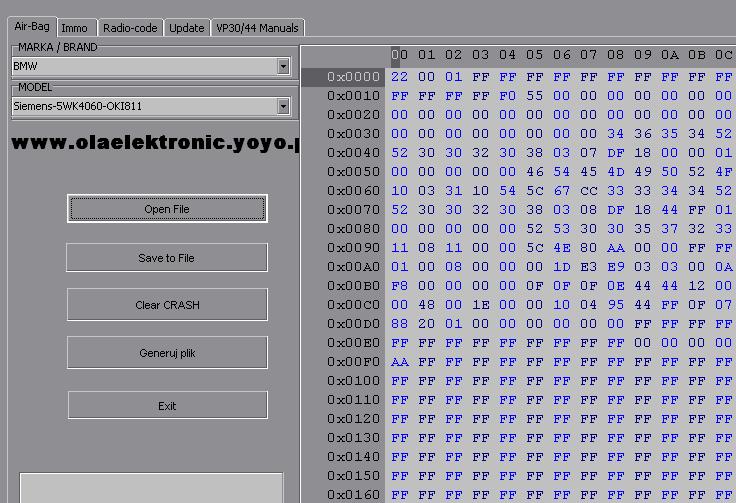Select the 0x0080 row address
Image resolution: width=736 pixels, height=503 pixels.
click(353, 229)
